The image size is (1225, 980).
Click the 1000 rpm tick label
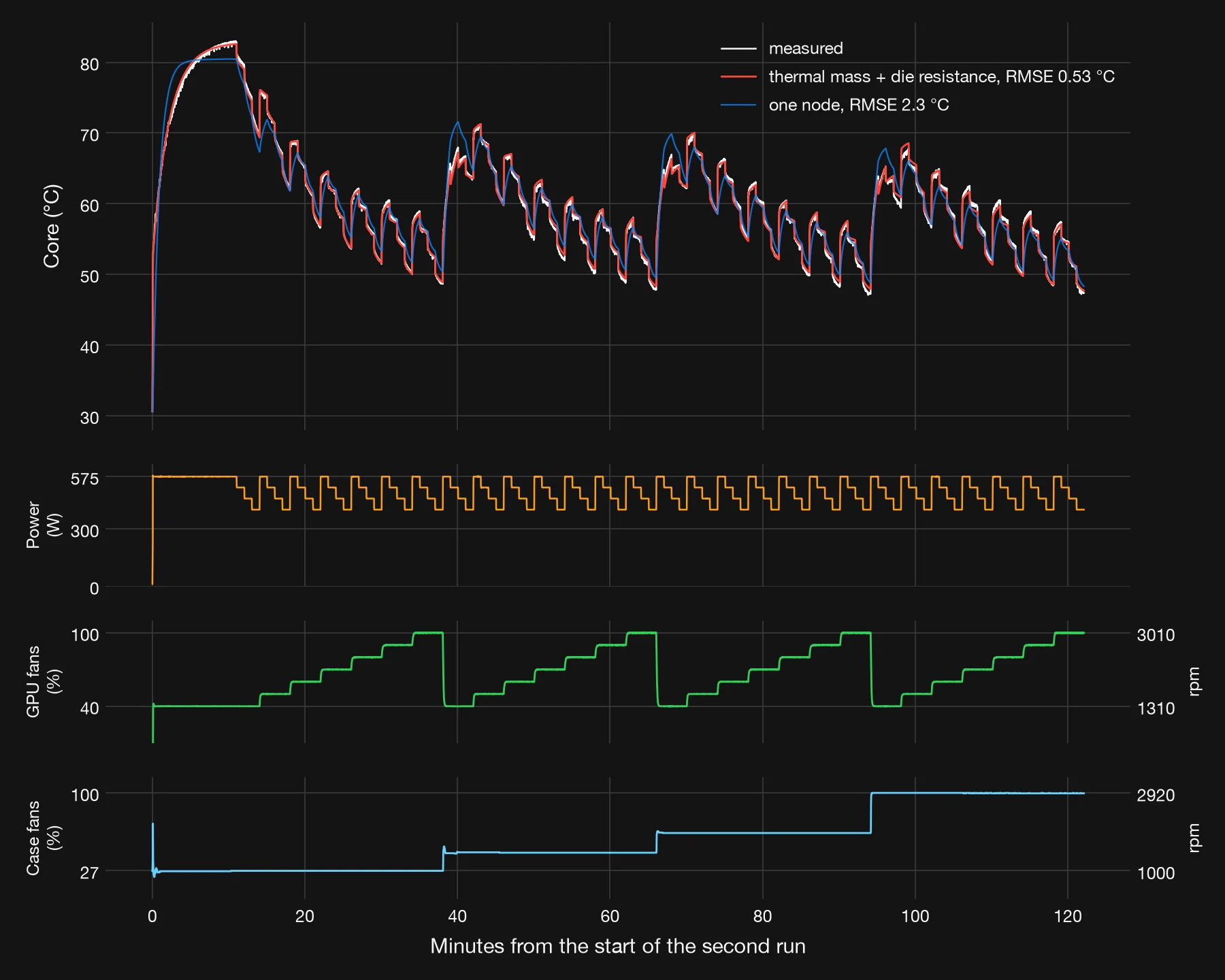click(x=1156, y=872)
